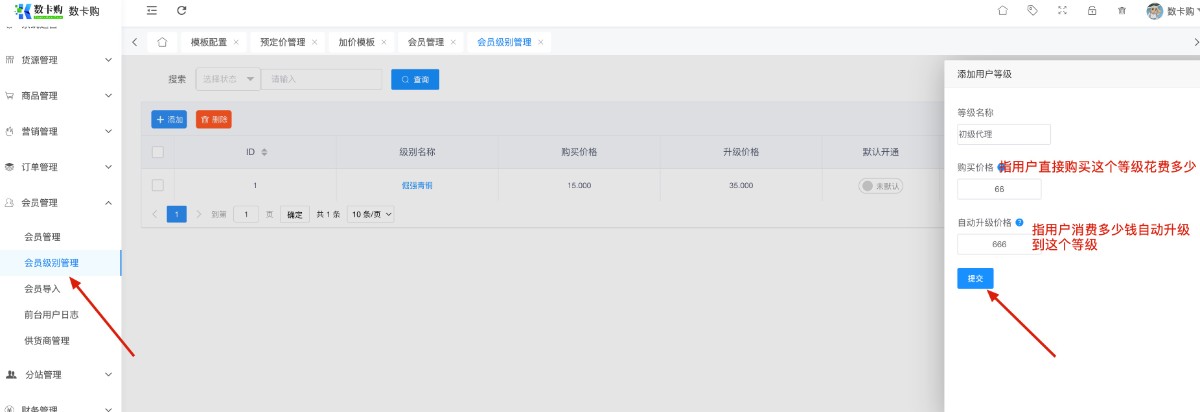Check the select-all checkbox in table header
The width and height of the screenshot is (1200, 412).
pyautogui.click(x=157, y=152)
